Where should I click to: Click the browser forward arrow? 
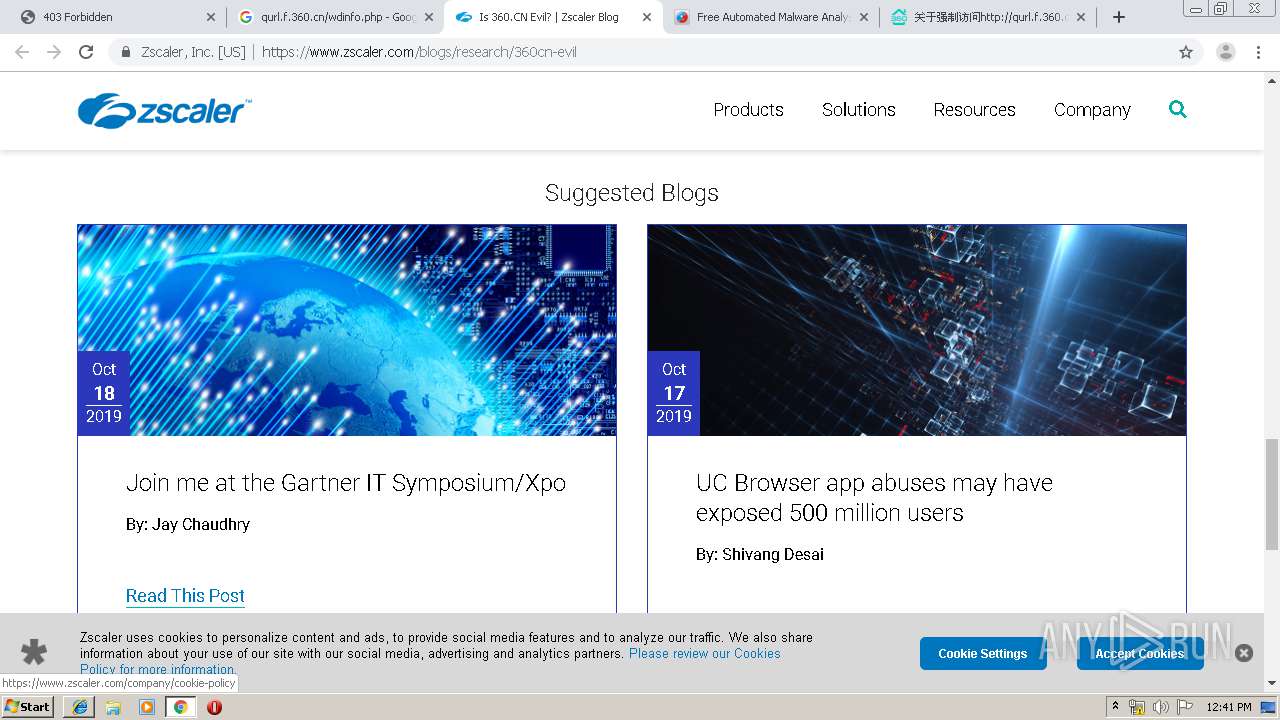(x=54, y=52)
